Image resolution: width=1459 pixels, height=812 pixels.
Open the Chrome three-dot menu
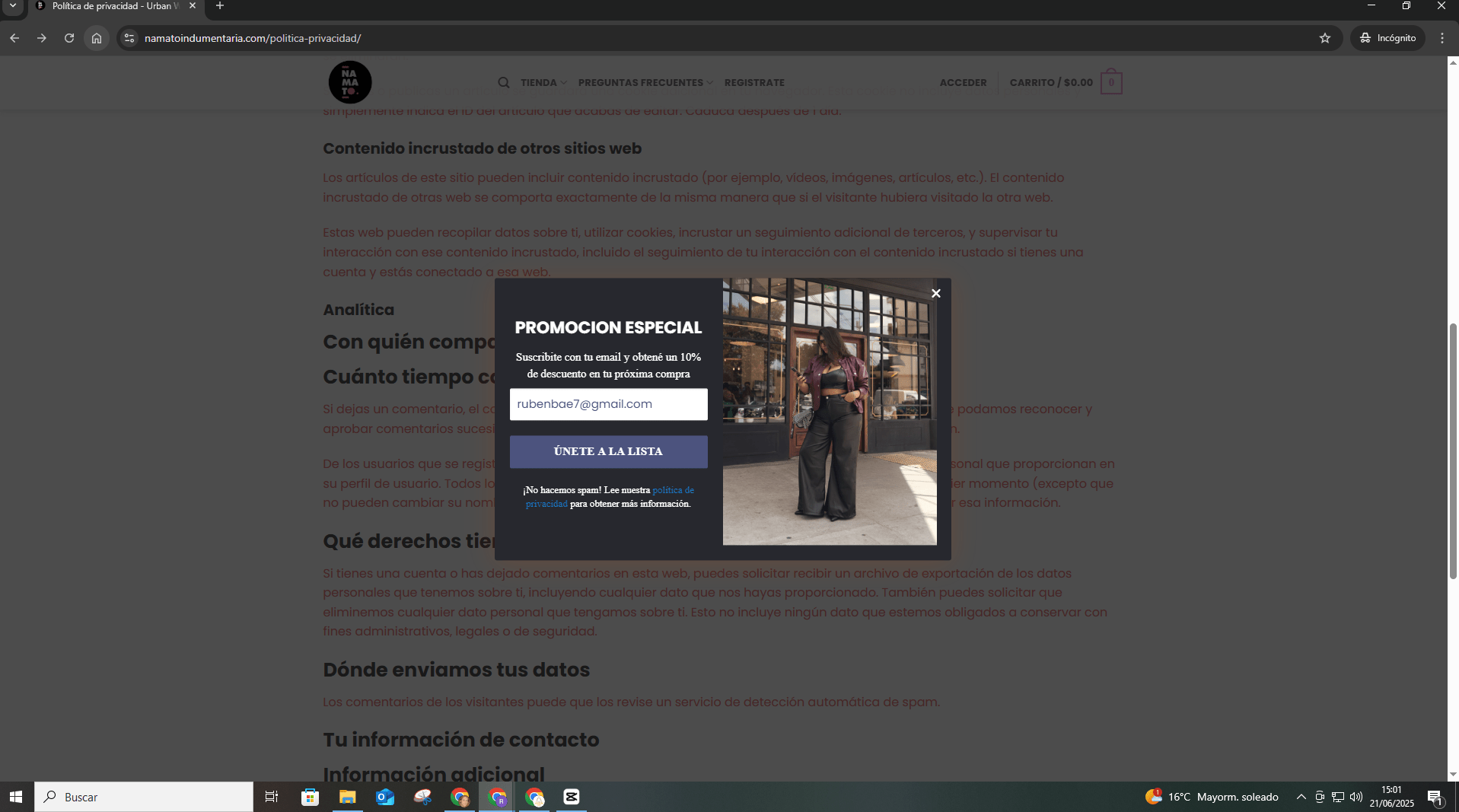pos(1442,38)
